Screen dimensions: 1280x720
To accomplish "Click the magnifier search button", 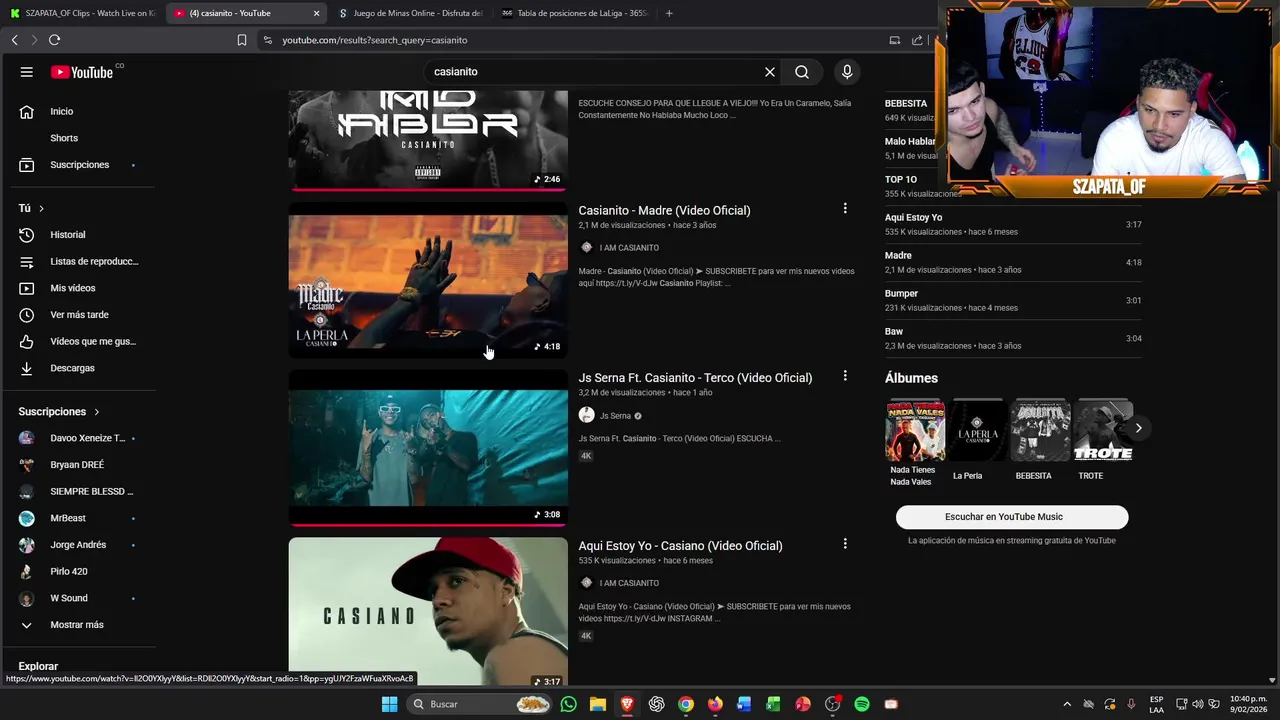I will pos(802,72).
